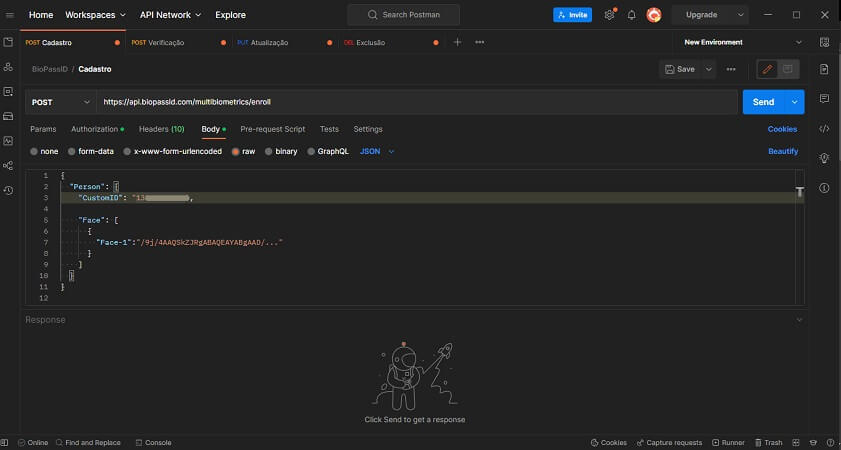The height and width of the screenshot is (450, 841).
Task: Open settings gear icon in header
Action: [609, 15]
